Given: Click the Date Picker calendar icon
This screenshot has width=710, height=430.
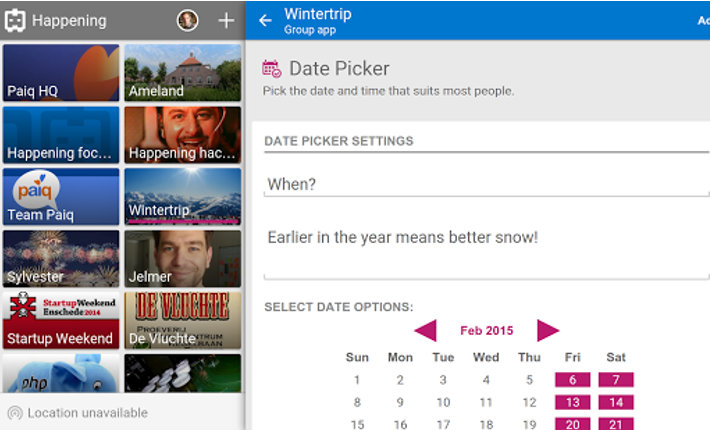Looking at the screenshot, I should click(x=271, y=69).
